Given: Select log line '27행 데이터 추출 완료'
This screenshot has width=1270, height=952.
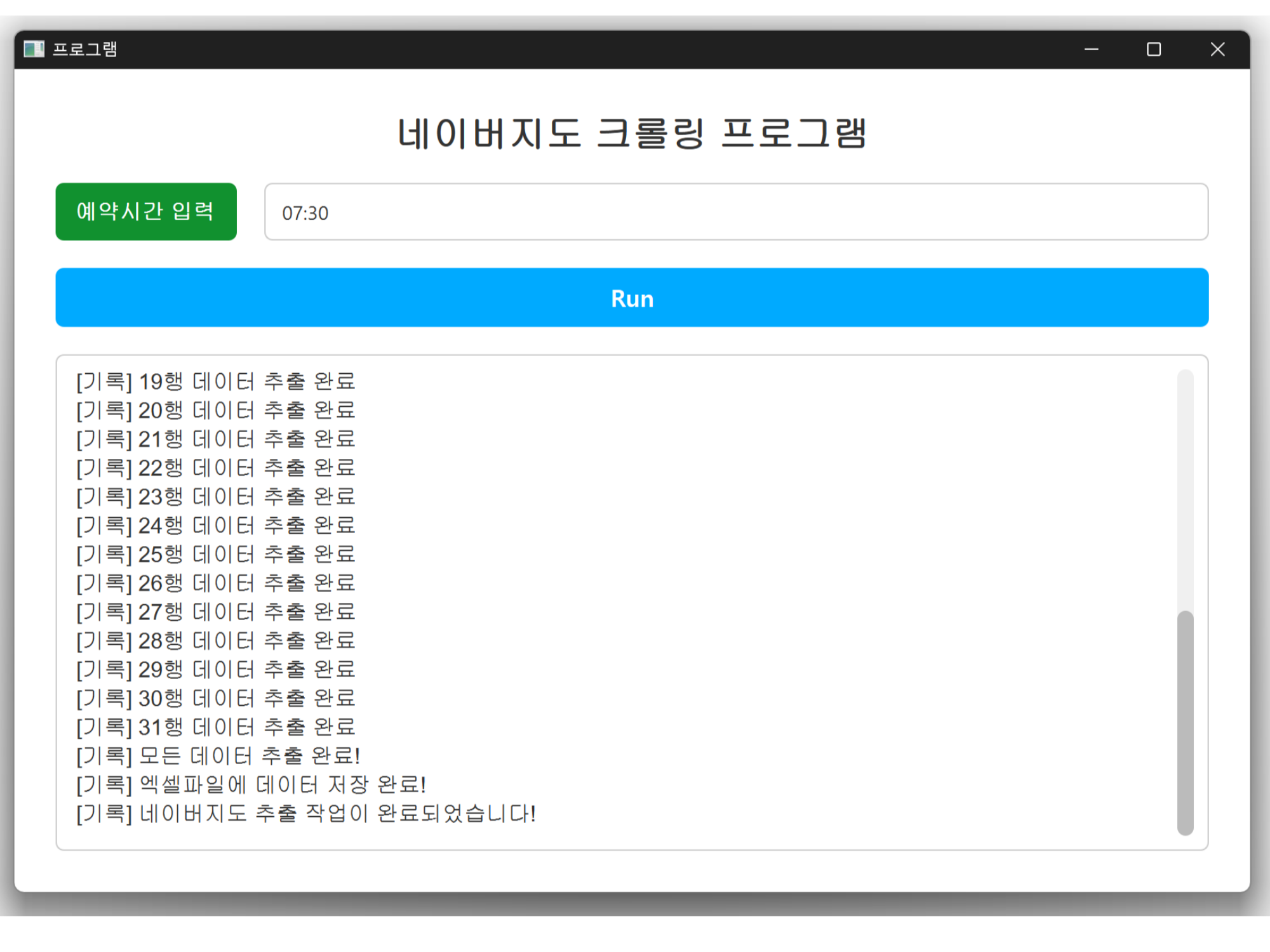Looking at the screenshot, I should click(215, 612).
